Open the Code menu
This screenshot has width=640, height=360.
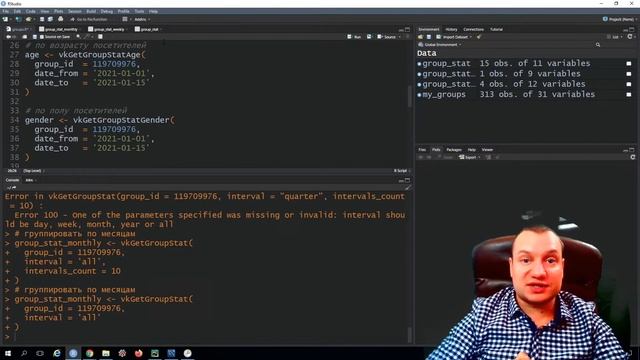pyautogui.click(x=31, y=11)
